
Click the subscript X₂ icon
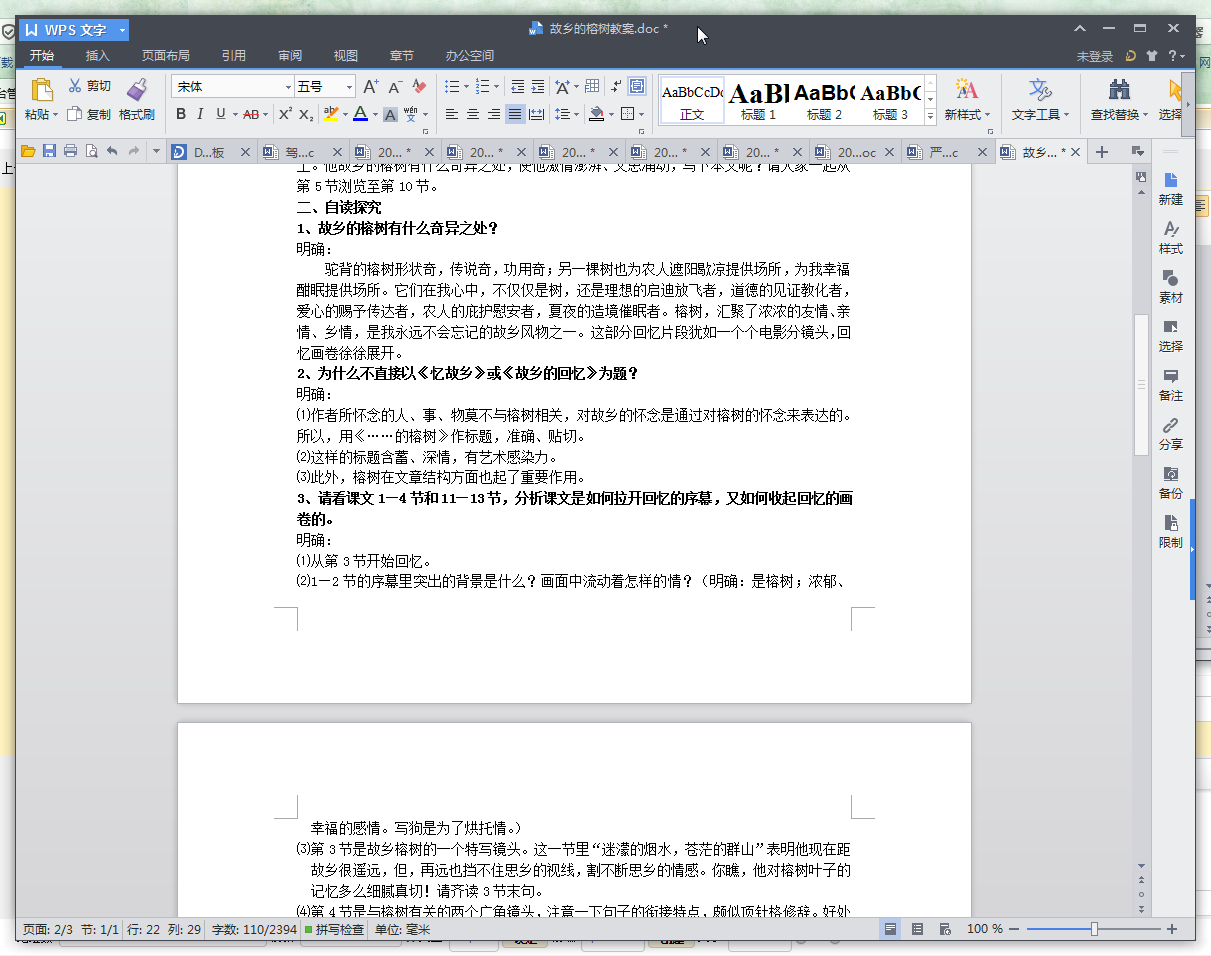307,114
